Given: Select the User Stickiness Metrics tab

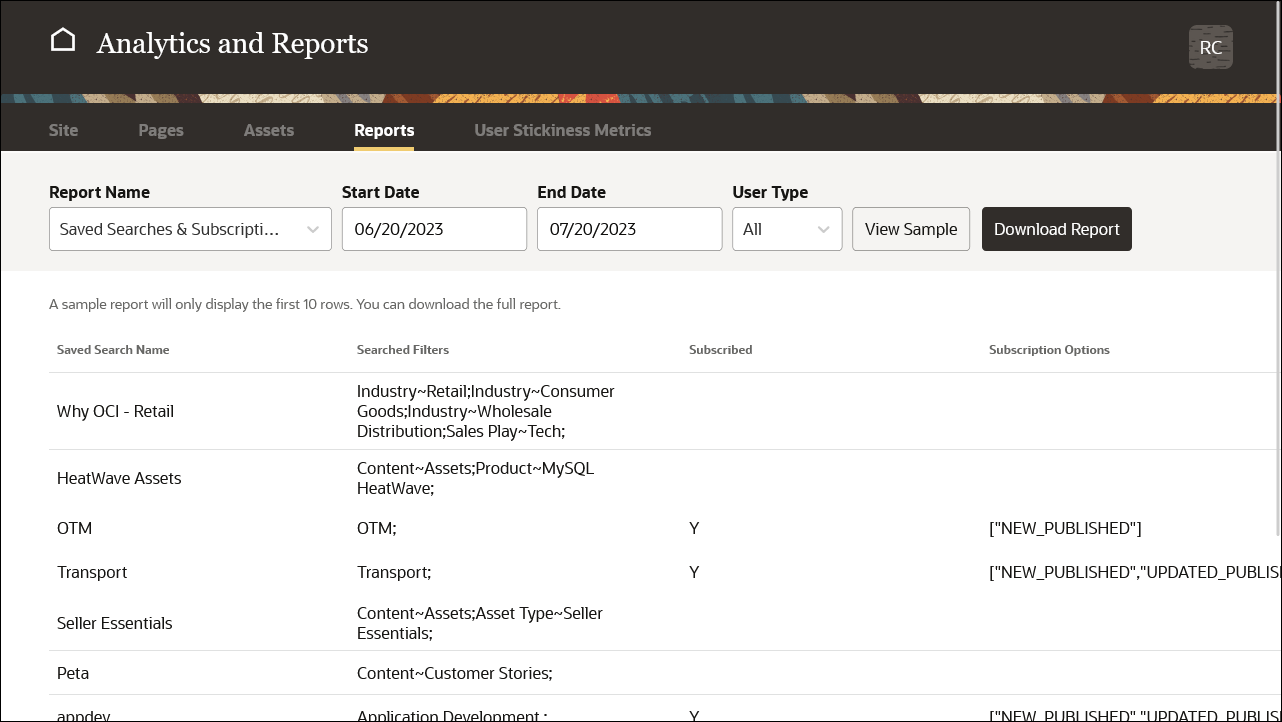Looking at the screenshot, I should click(x=562, y=130).
